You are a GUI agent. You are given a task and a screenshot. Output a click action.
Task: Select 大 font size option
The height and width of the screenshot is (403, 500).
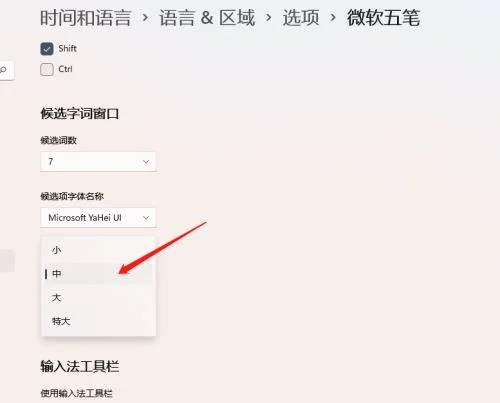coord(98,297)
